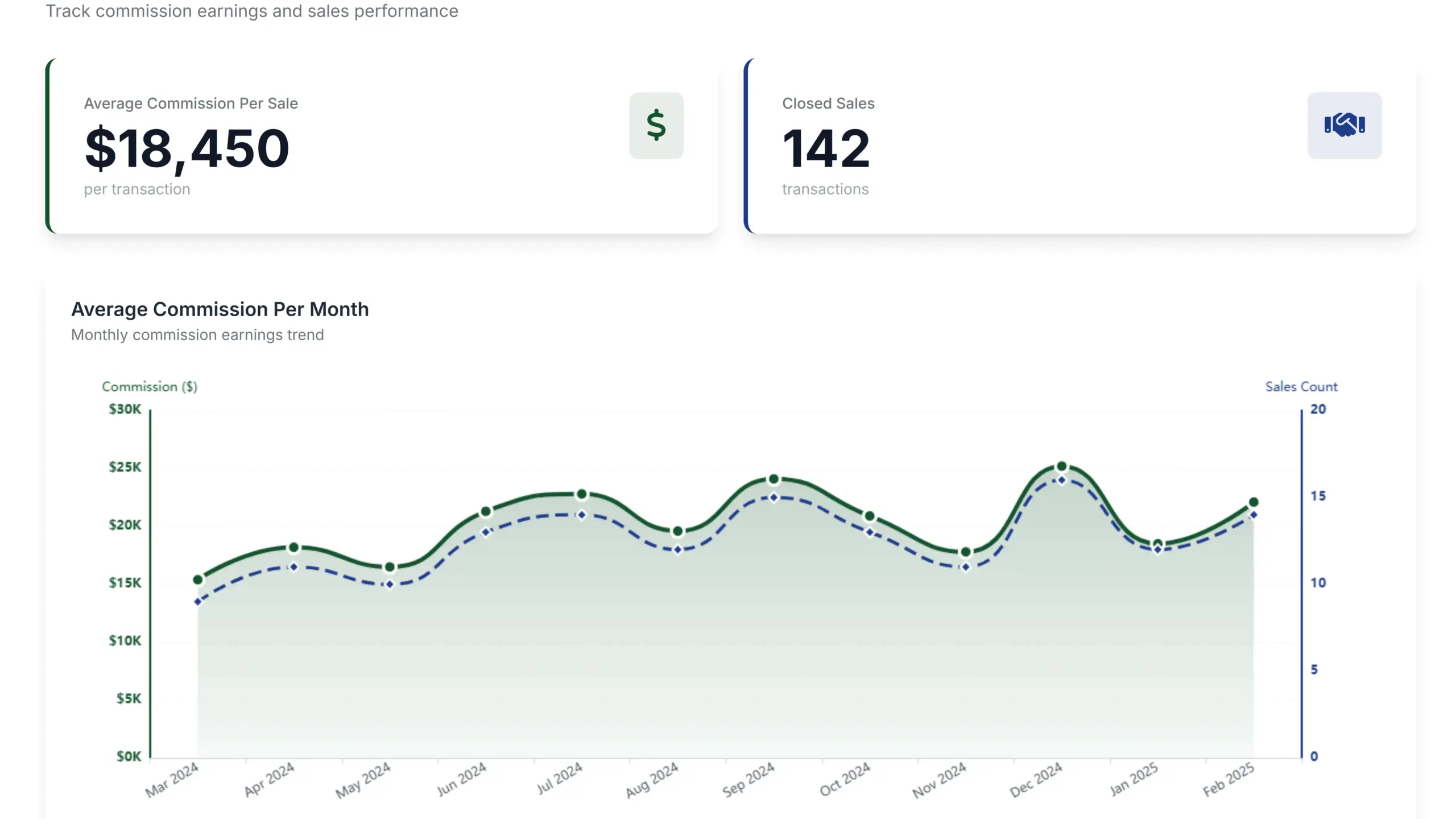Click the 'transactions' caption under 142

coord(825,189)
